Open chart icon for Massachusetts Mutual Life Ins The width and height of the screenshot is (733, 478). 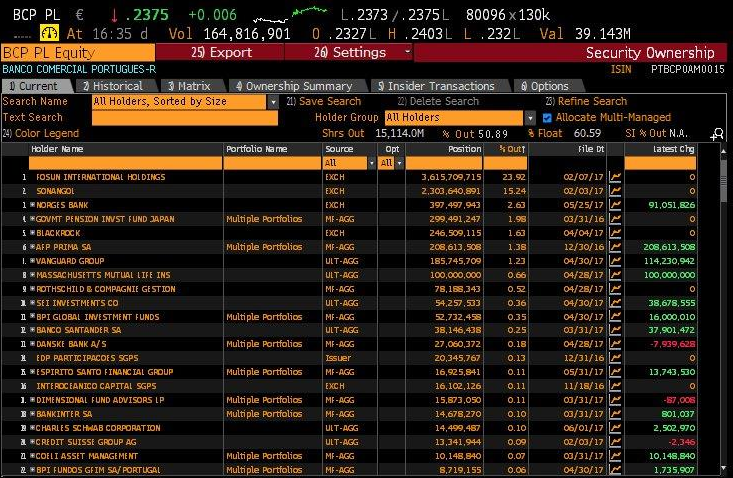[x=615, y=275]
